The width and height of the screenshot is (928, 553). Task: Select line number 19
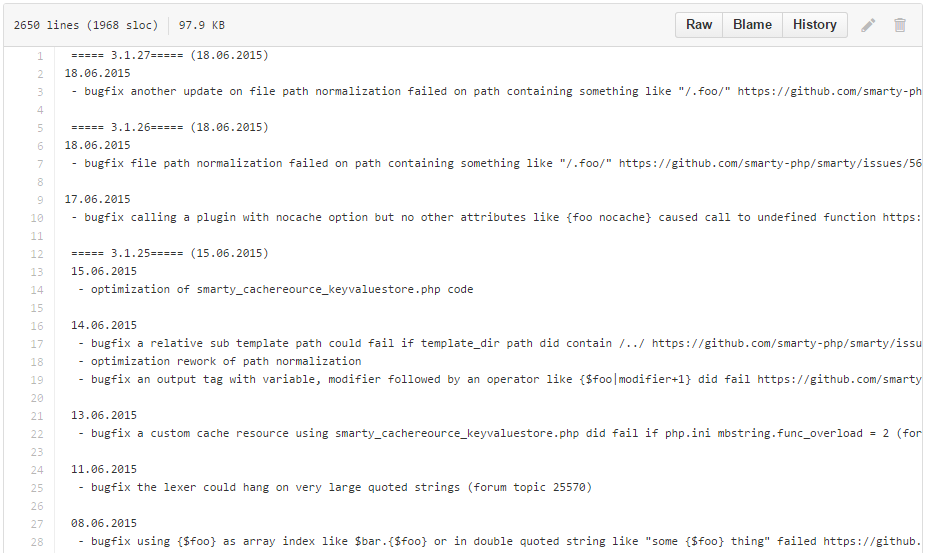37,380
